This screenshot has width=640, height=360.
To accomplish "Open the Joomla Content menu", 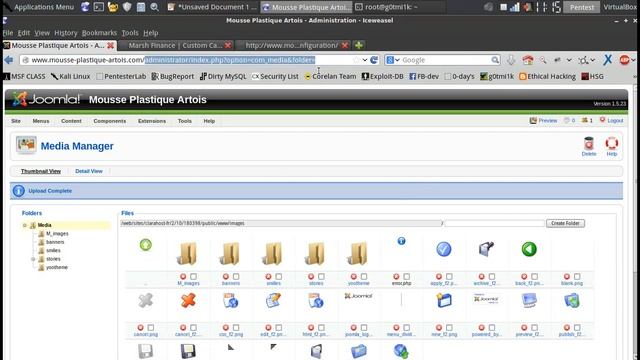I will click(x=71, y=121).
